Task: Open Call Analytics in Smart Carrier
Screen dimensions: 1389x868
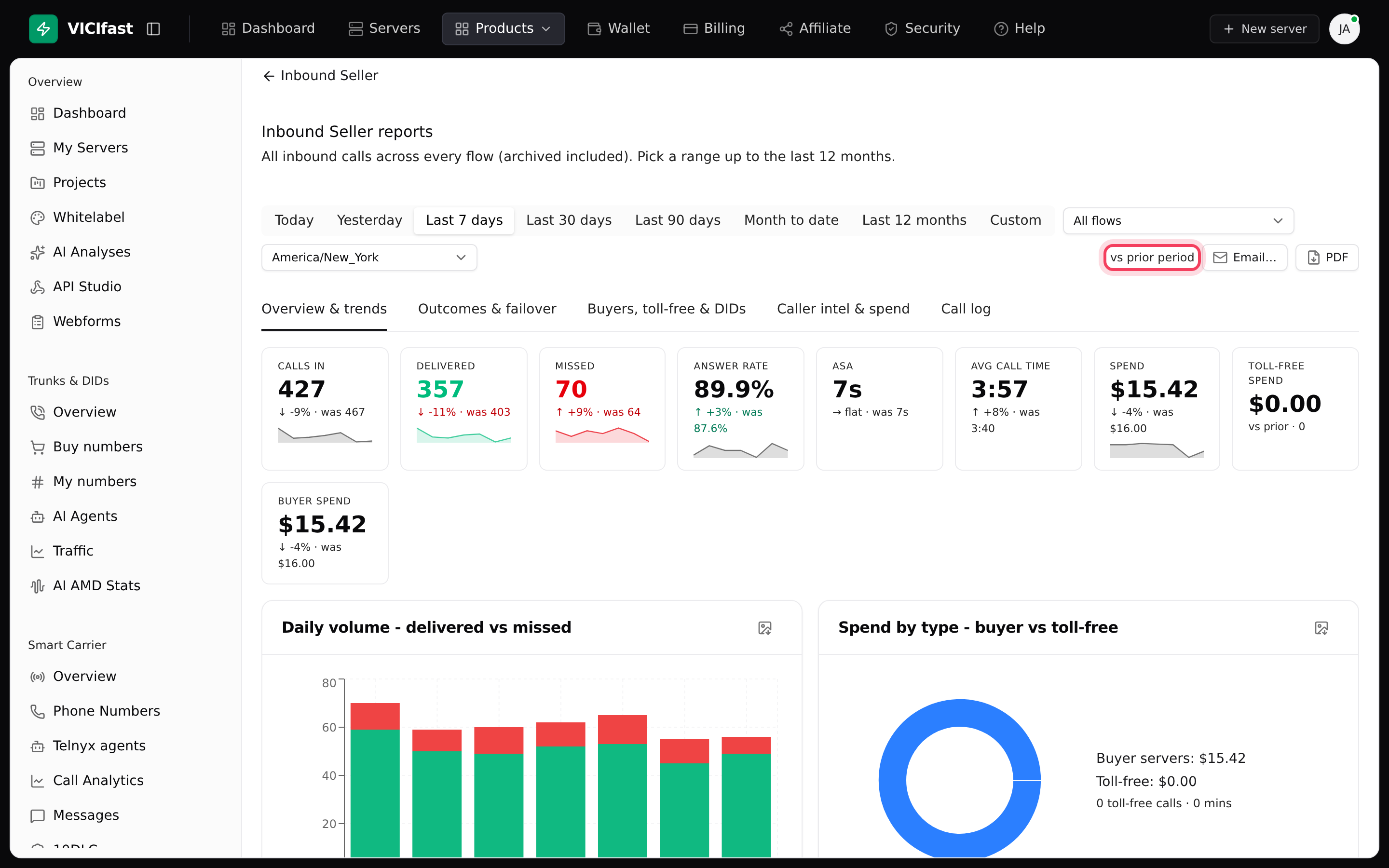Action: (87, 781)
